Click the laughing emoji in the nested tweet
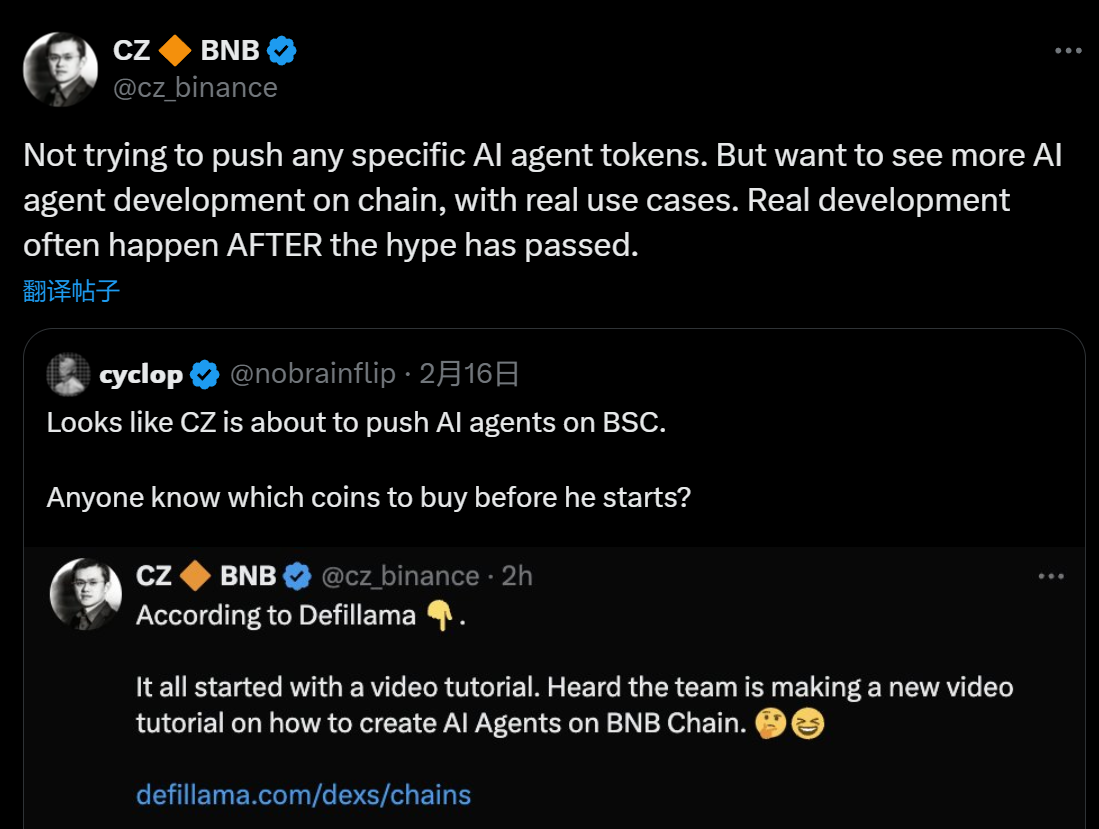 click(x=807, y=723)
